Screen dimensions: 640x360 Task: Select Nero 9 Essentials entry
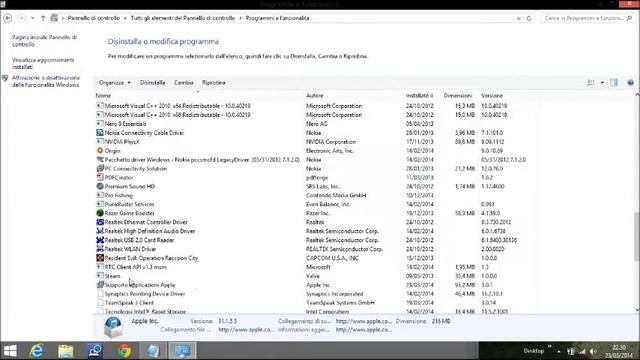point(125,124)
